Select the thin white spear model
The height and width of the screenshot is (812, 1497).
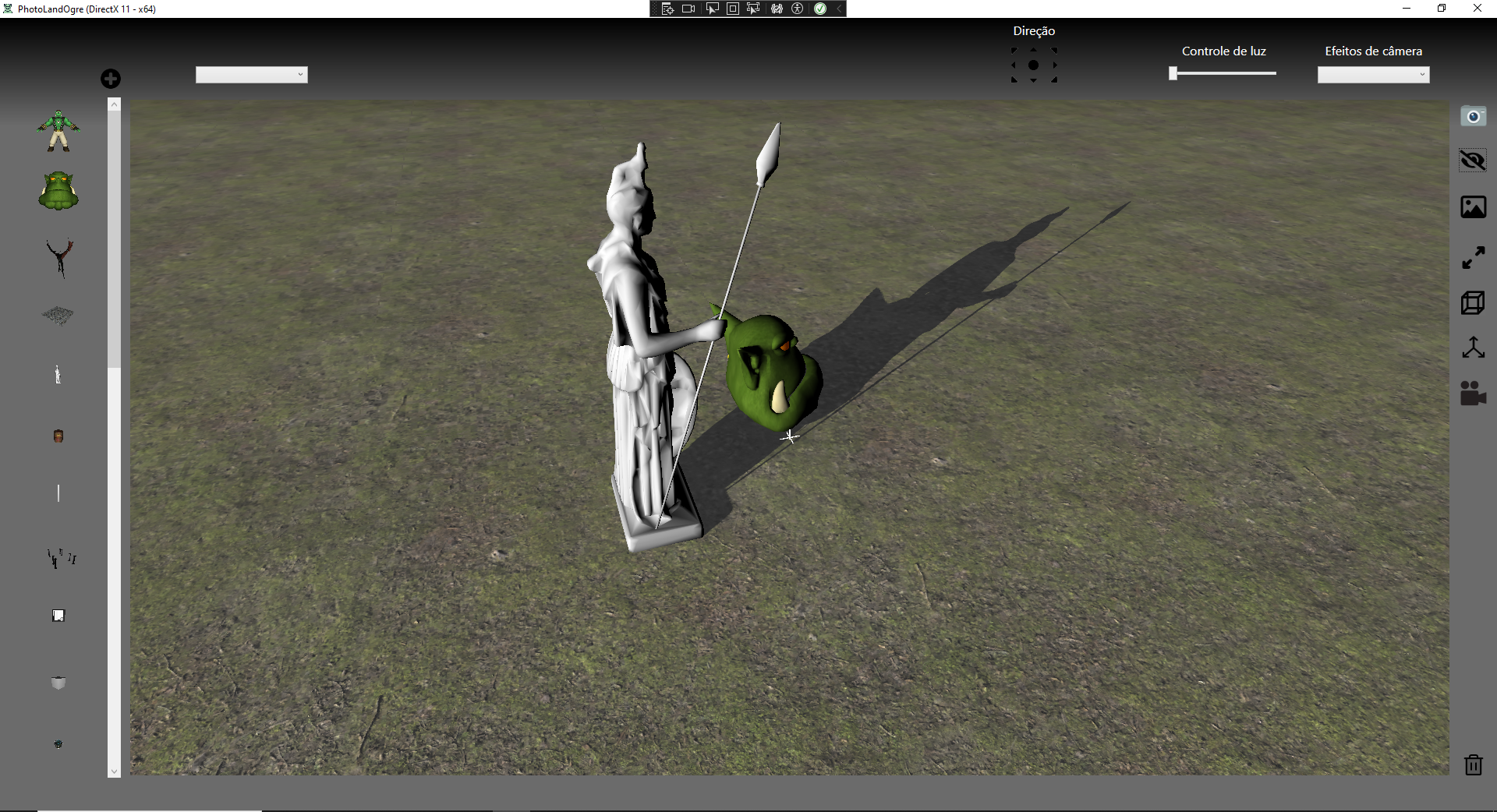58,492
